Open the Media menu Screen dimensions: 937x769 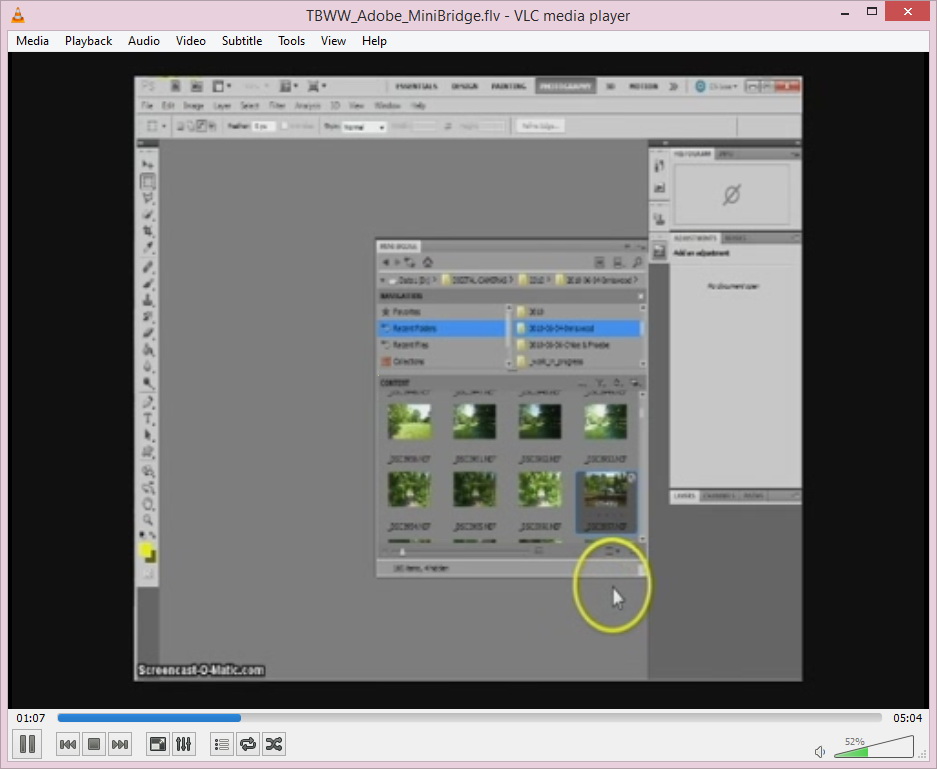coord(32,41)
